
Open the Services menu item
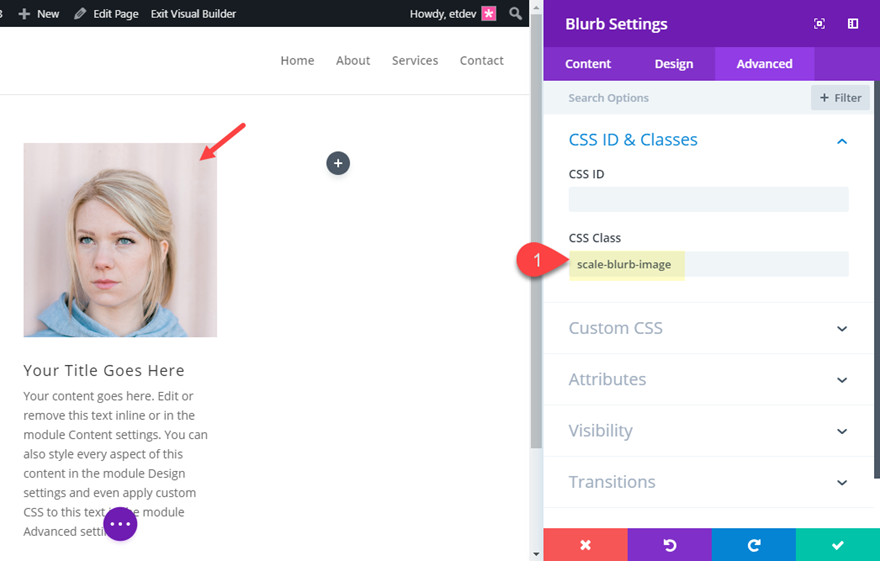(415, 61)
